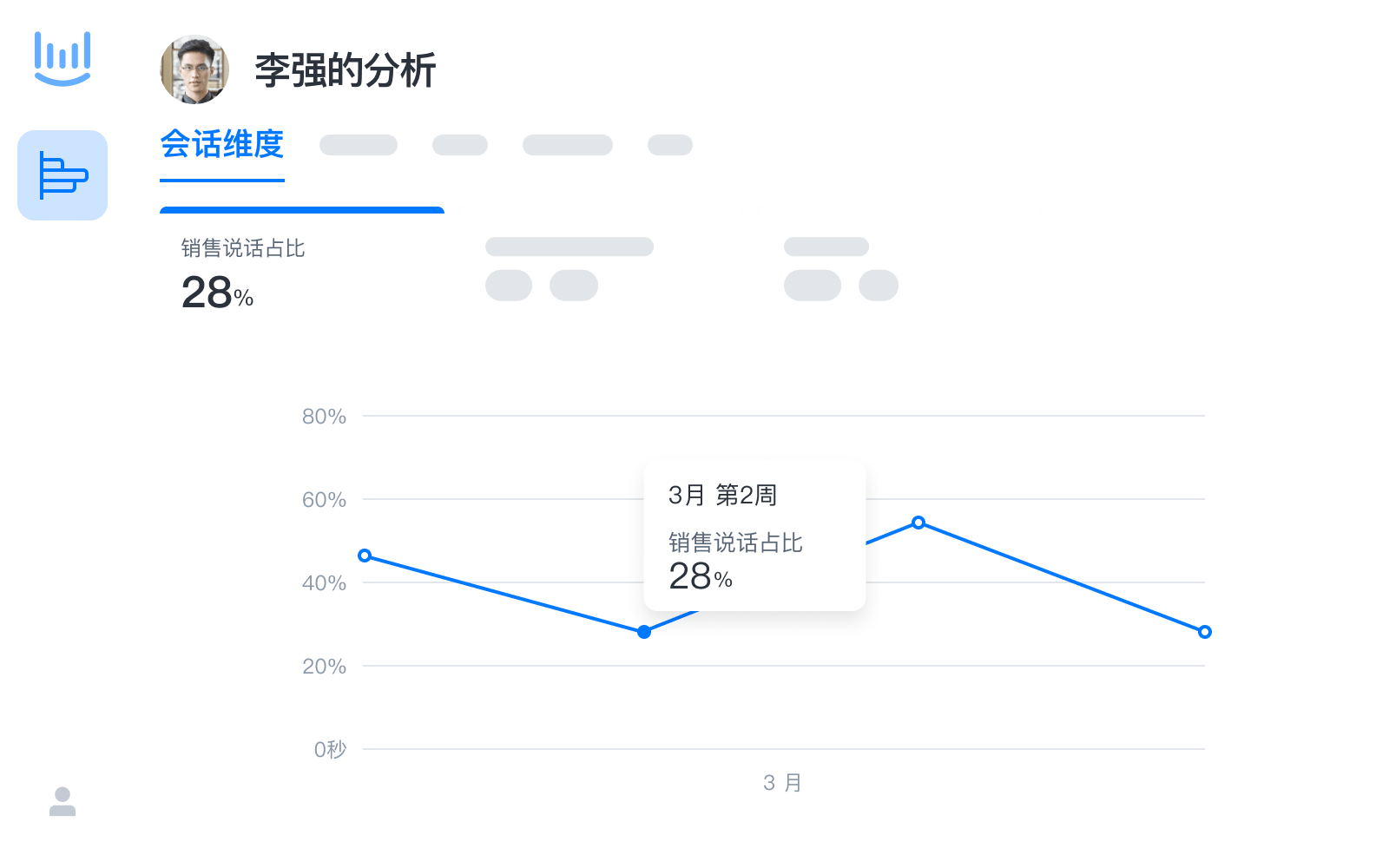Select the peak data point on the line
The width and height of the screenshot is (1389, 868).
(x=918, y=523)
